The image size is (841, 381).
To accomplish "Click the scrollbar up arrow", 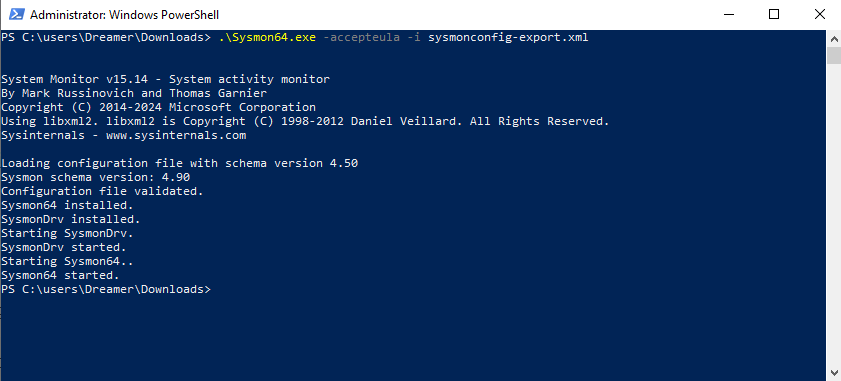I will 834,39.
